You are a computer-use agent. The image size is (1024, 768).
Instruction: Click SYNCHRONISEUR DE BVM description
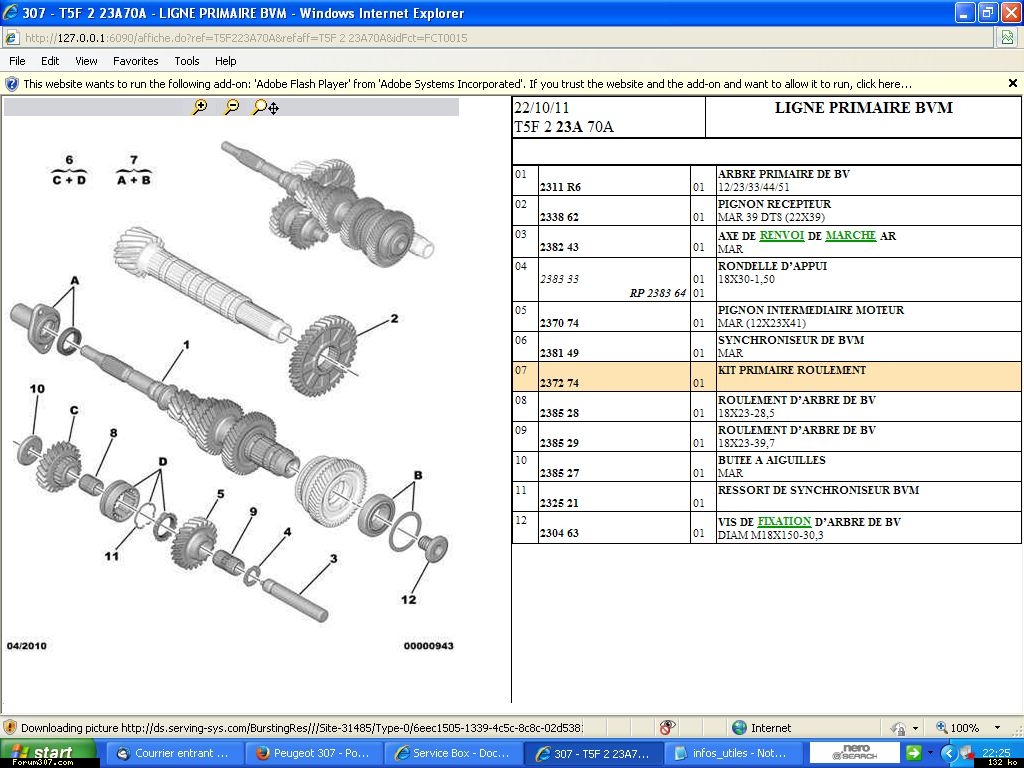click(791, 340)
